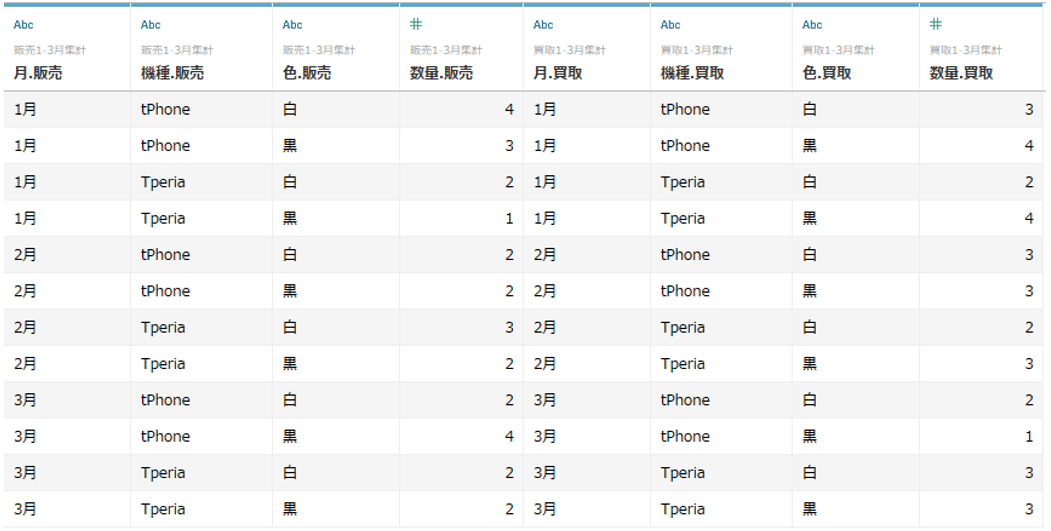Click the Abc type icon above 色.販売
The image size is (1051, 531).
(292, 25)
